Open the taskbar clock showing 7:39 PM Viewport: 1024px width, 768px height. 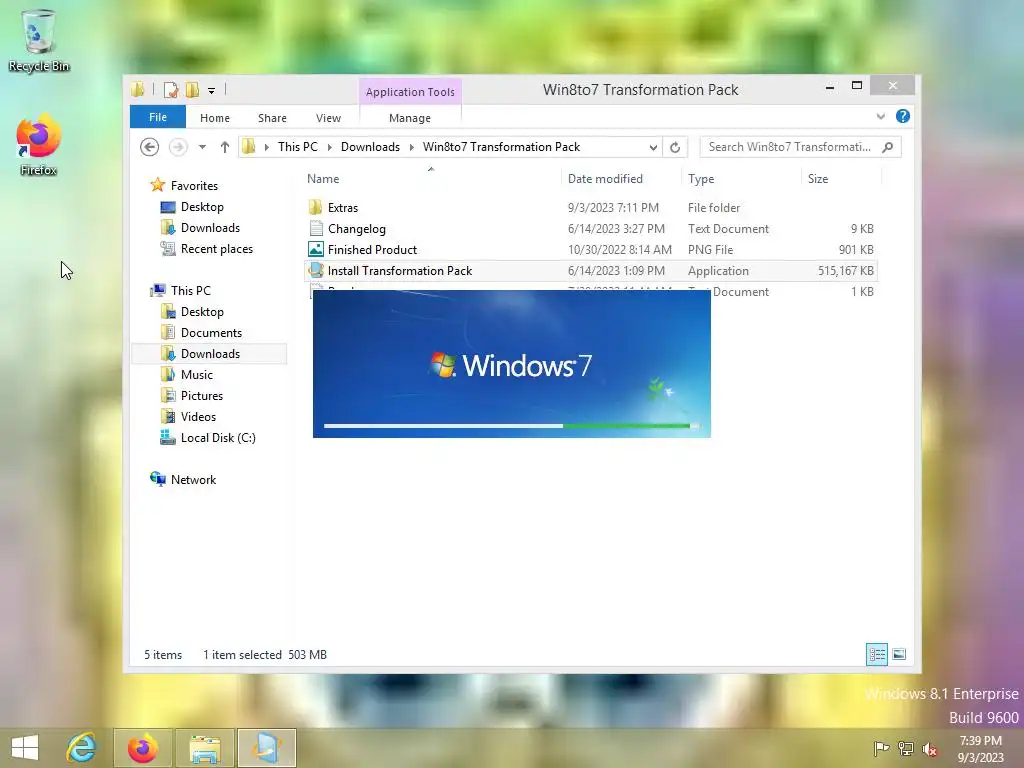click(981, 749)
